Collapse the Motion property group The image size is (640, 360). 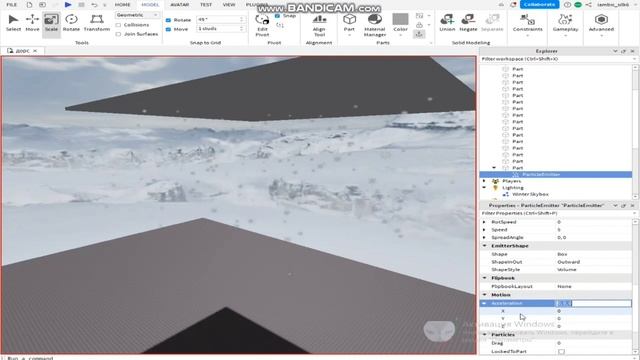[x=484, y=295]
